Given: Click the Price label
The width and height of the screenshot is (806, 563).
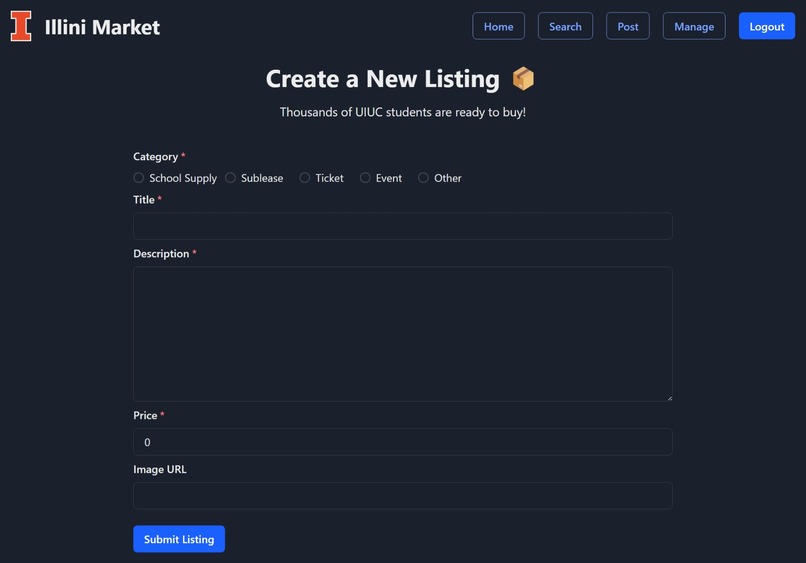Looking at the screenshot, I should (145, 415).
